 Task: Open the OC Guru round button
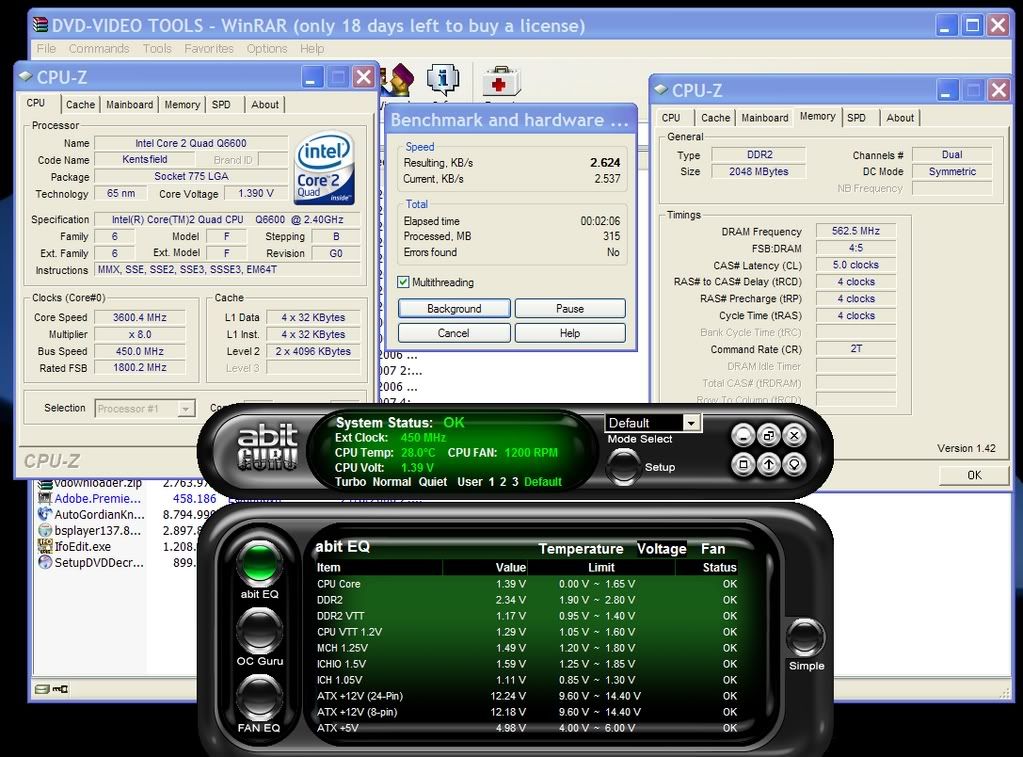259,629
